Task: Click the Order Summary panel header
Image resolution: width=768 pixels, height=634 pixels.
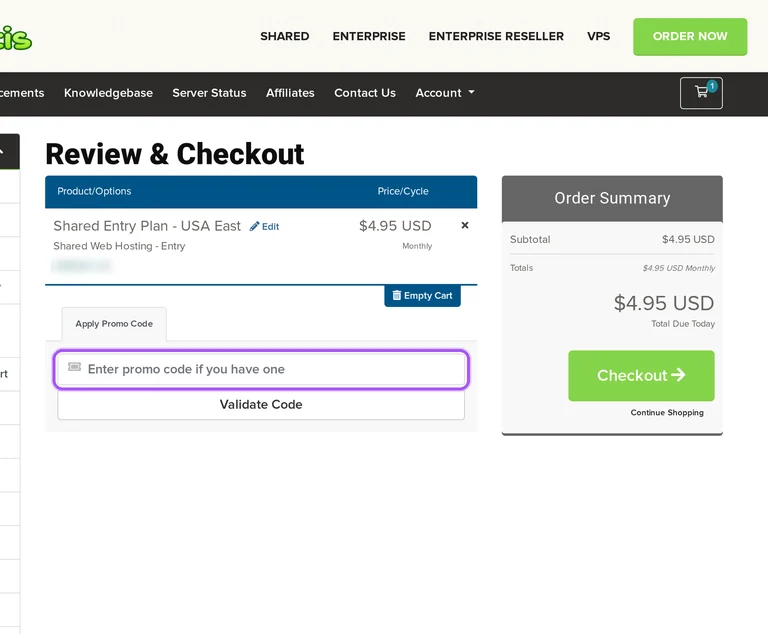Action: pos(612,198)
